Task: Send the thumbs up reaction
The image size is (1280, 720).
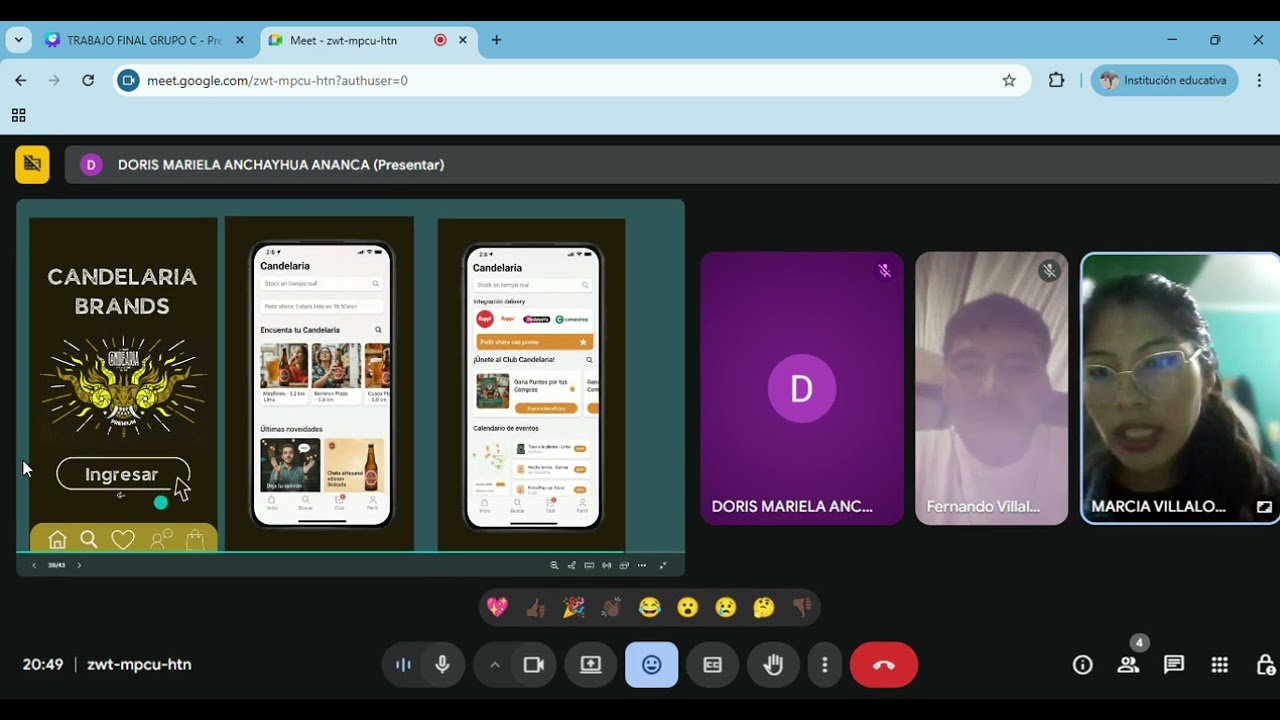Action: tap(536, 607)
